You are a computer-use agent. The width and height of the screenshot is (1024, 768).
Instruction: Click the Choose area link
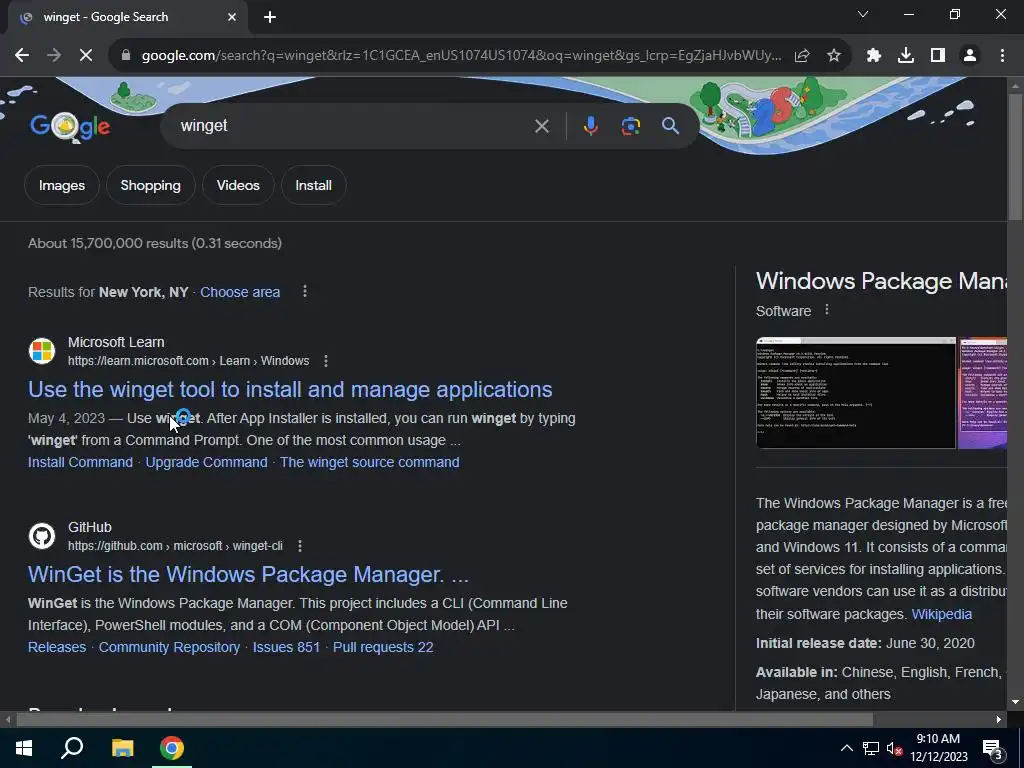pyautogui.click(x=240, y=292)
